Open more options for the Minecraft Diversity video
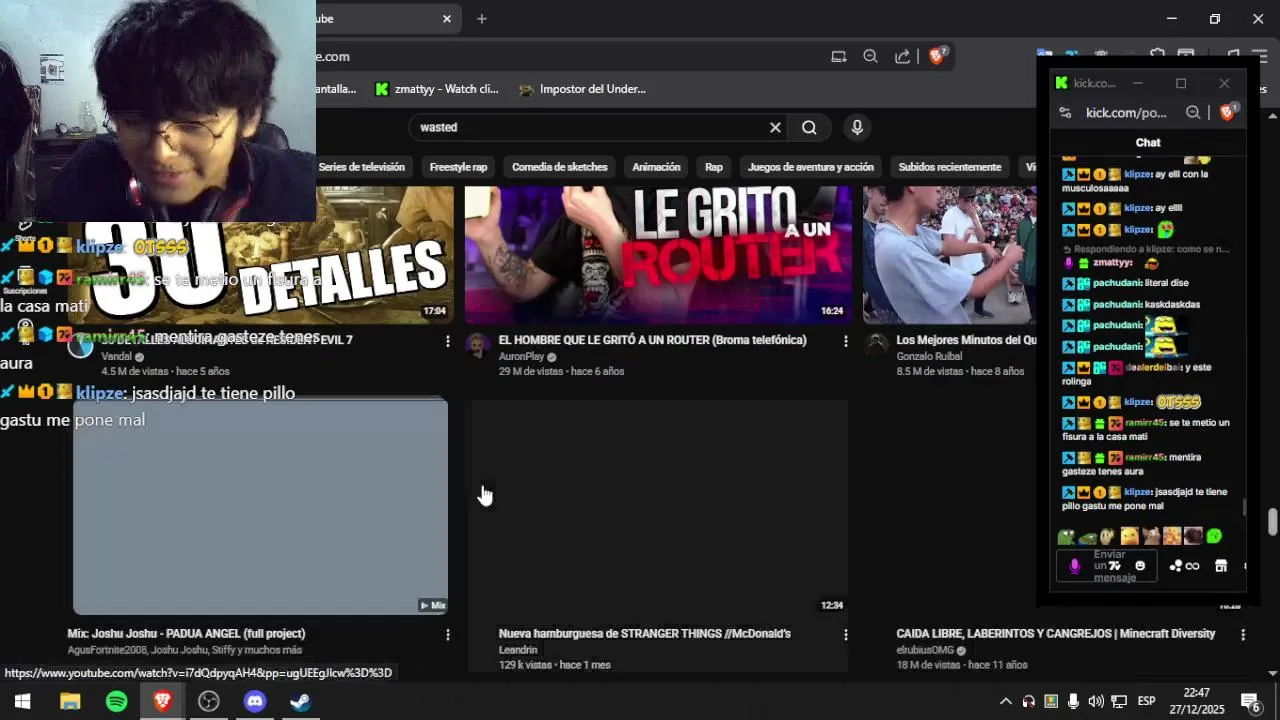 coord(1243,634)
